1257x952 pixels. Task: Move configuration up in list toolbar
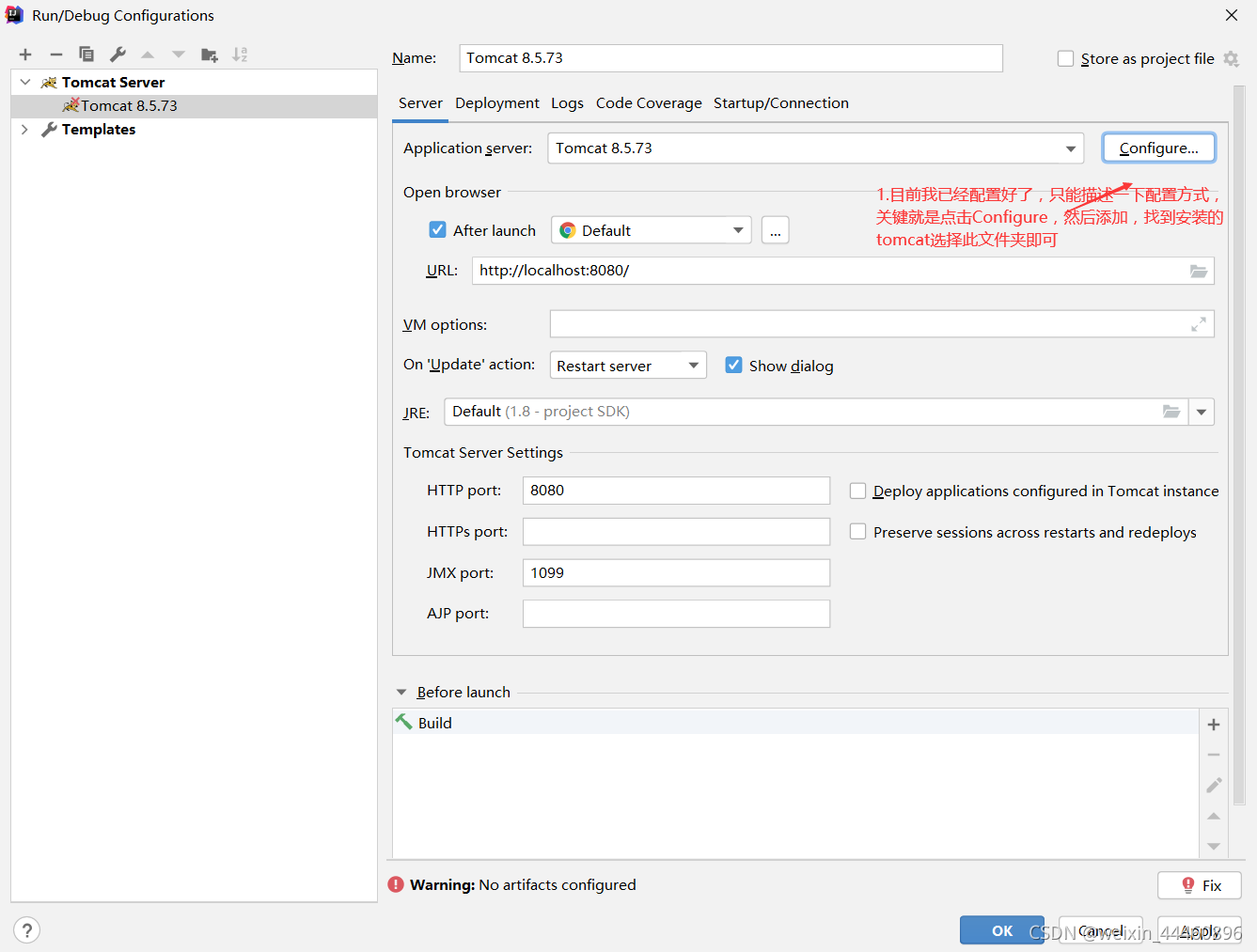pos(148,55)
